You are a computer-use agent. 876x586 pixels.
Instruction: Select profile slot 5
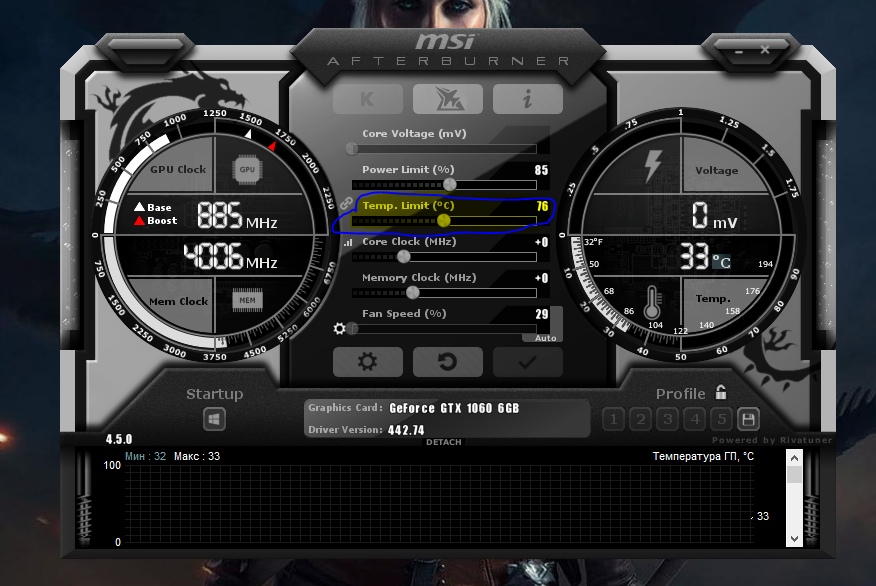(x=722, y=419)
